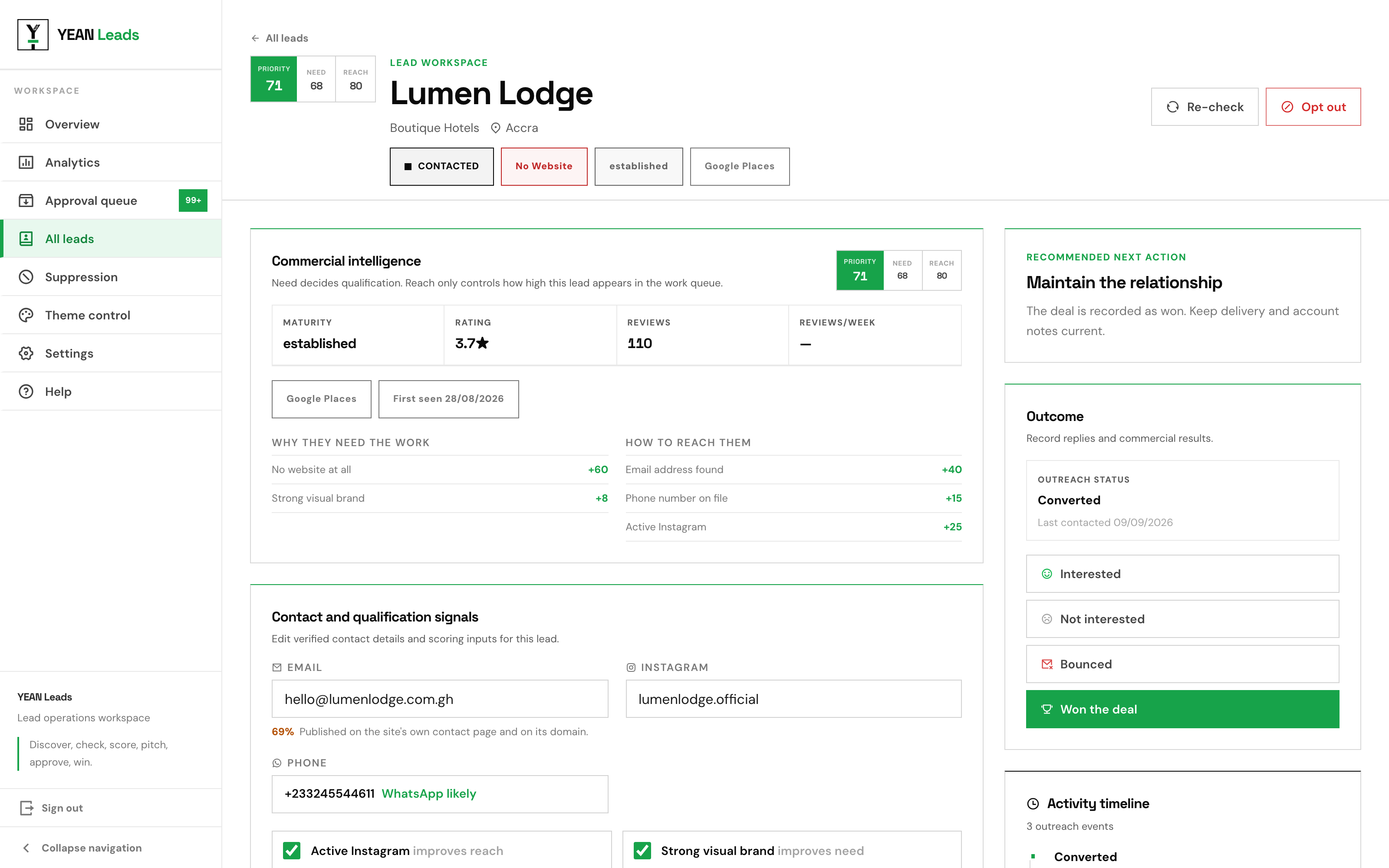Screen dimensions: 1389x868
Task: Mark lead as Not interested
Action: click(x=1182, y=619)
